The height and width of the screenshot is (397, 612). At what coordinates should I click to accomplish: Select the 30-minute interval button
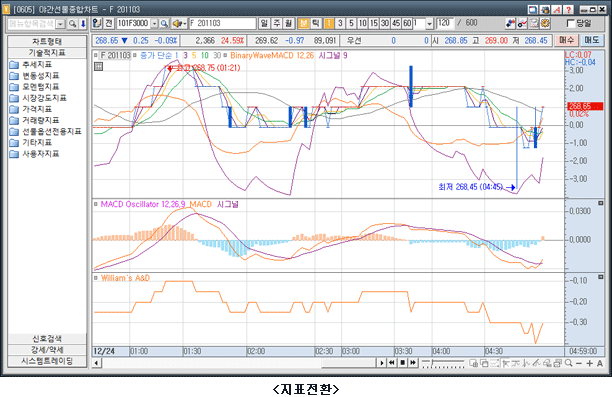click(385, 23)
